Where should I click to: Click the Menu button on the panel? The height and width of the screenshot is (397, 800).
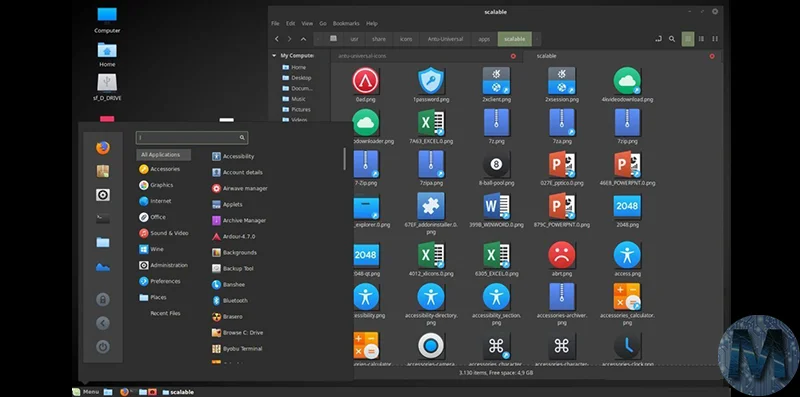point(86,392)
